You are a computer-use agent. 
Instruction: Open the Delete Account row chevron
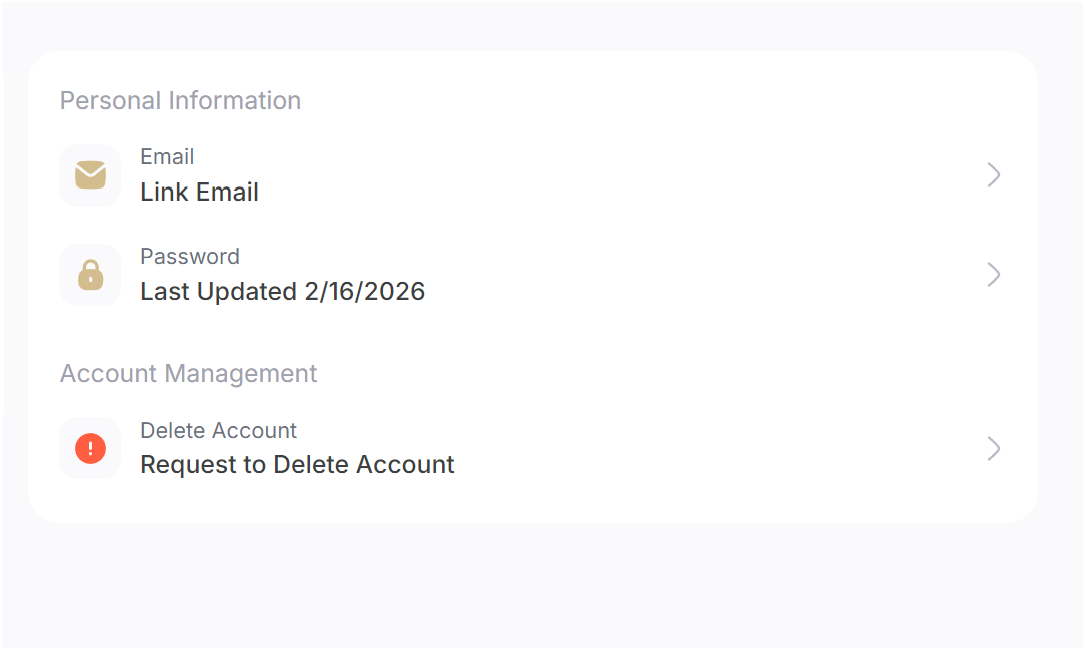pos(994,449)
